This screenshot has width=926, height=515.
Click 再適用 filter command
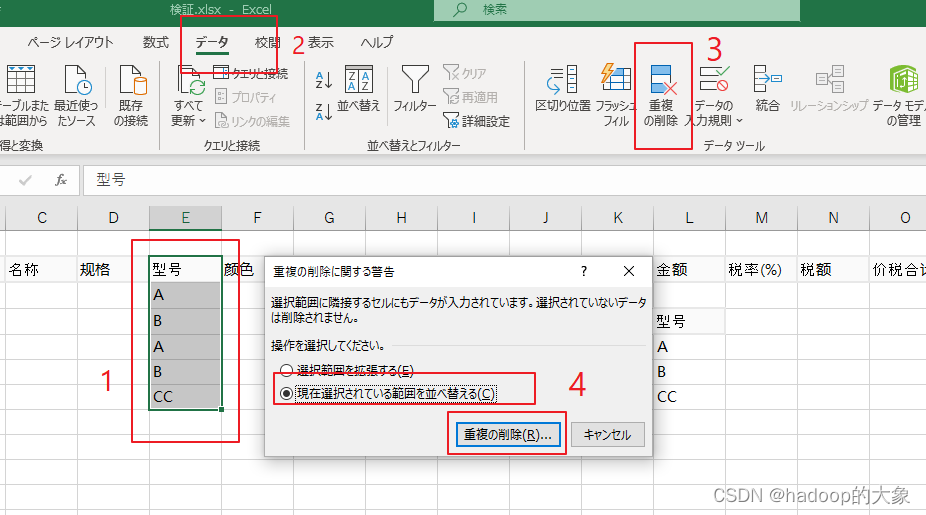pos(470,97)
